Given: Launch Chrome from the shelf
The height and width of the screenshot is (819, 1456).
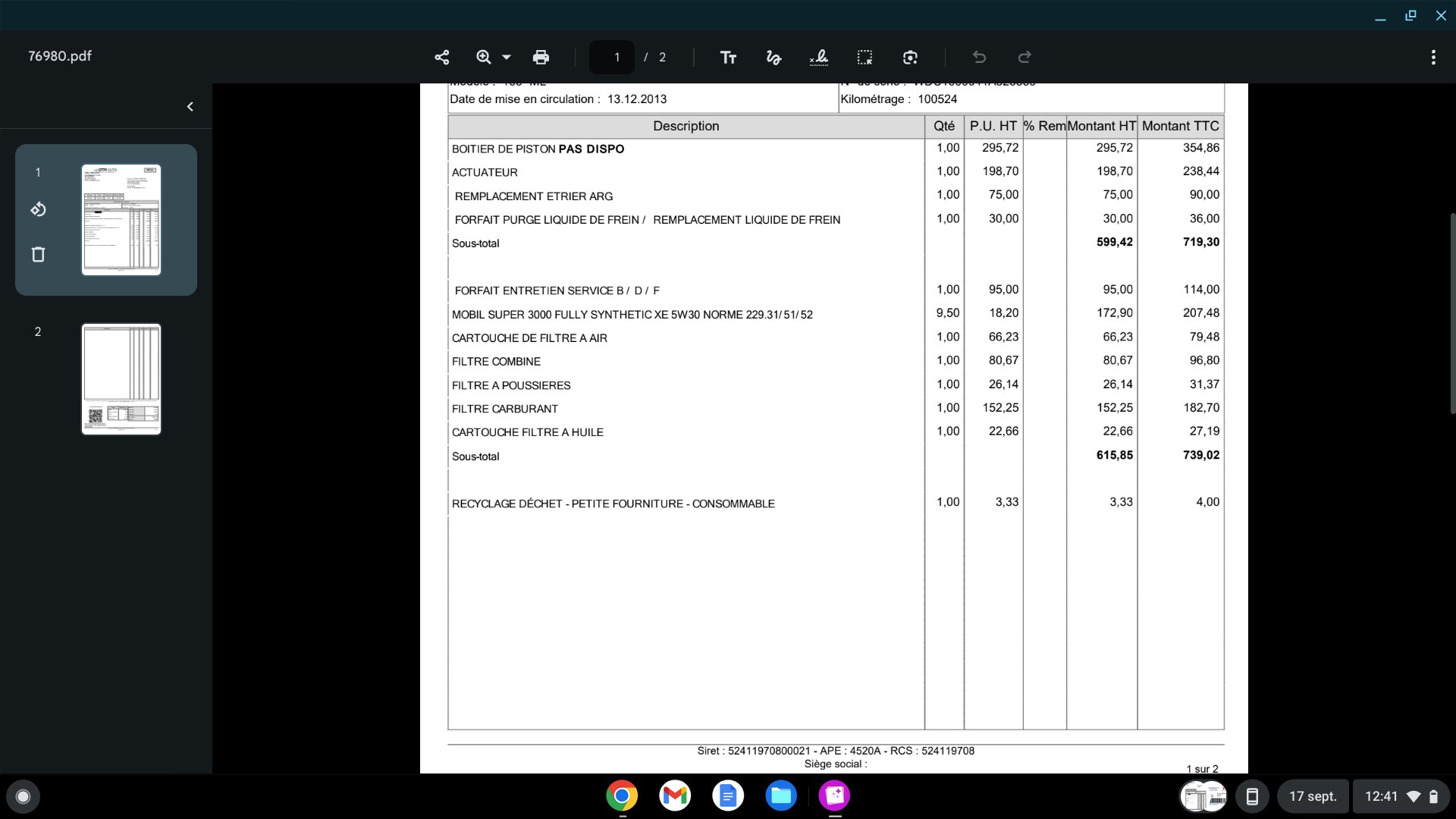Looking at the screenshot, I should pos(622,795).
